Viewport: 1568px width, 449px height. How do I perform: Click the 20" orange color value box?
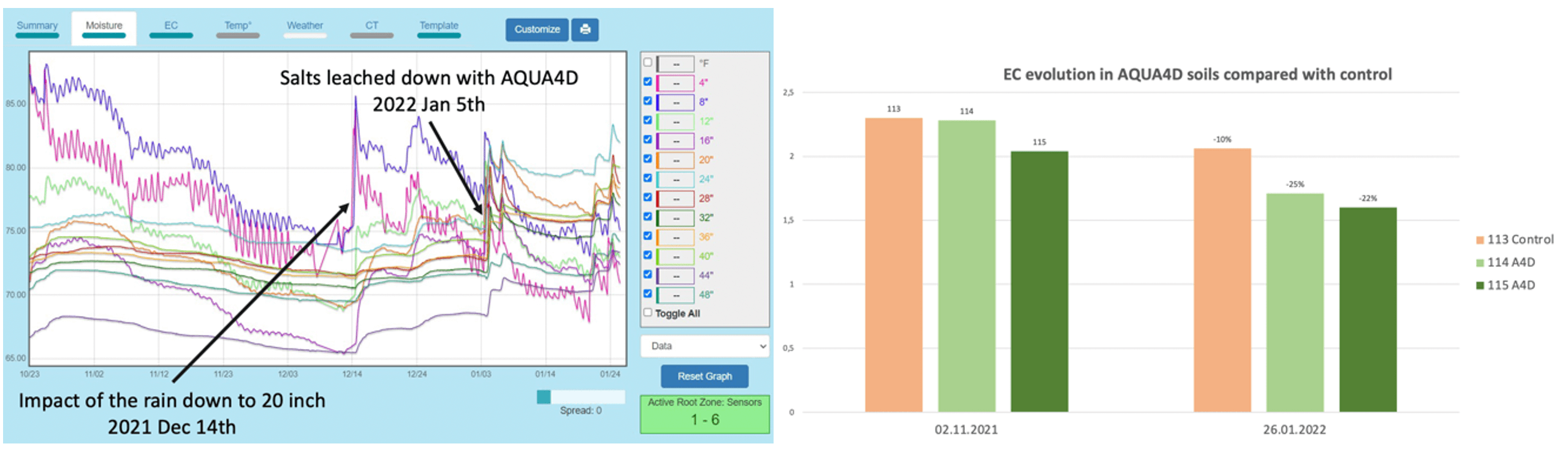point(676,159)
